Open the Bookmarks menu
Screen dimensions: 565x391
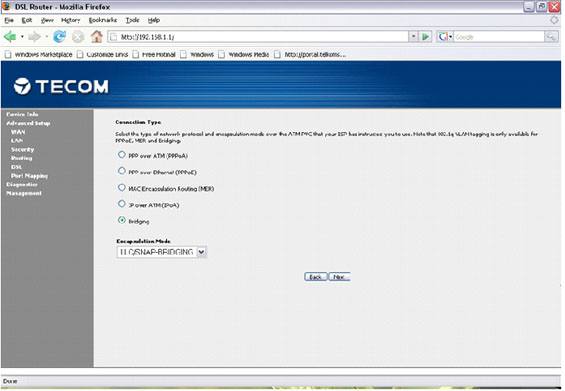(103, 20)
